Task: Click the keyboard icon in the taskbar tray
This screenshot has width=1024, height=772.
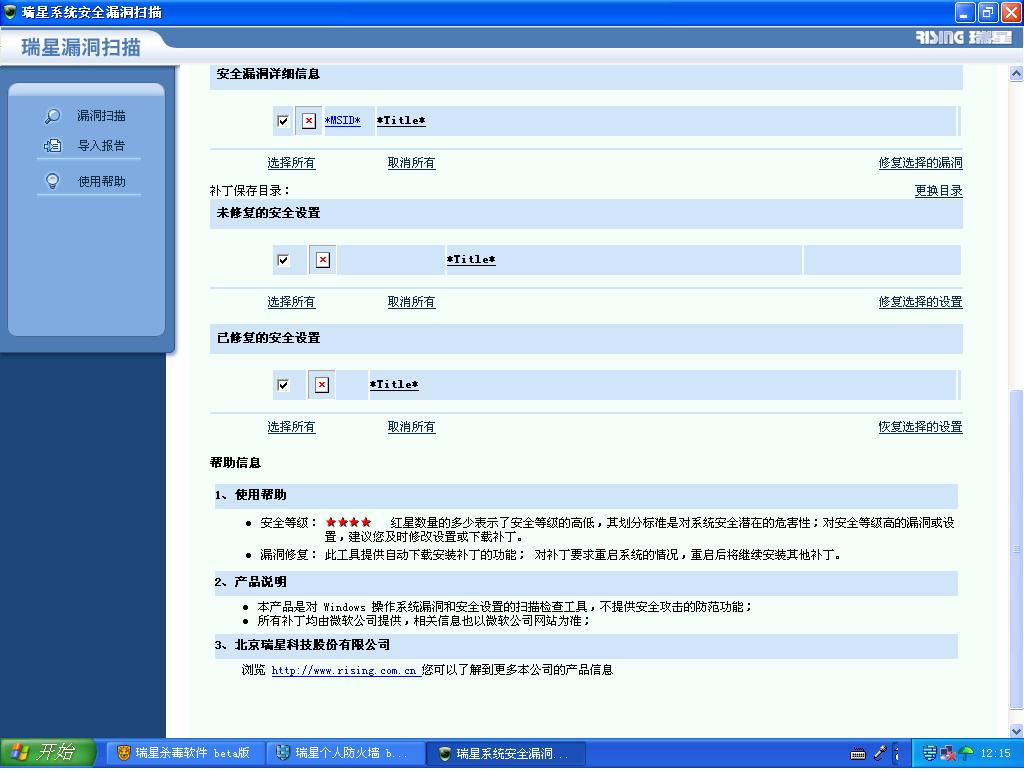Action: 858,754
